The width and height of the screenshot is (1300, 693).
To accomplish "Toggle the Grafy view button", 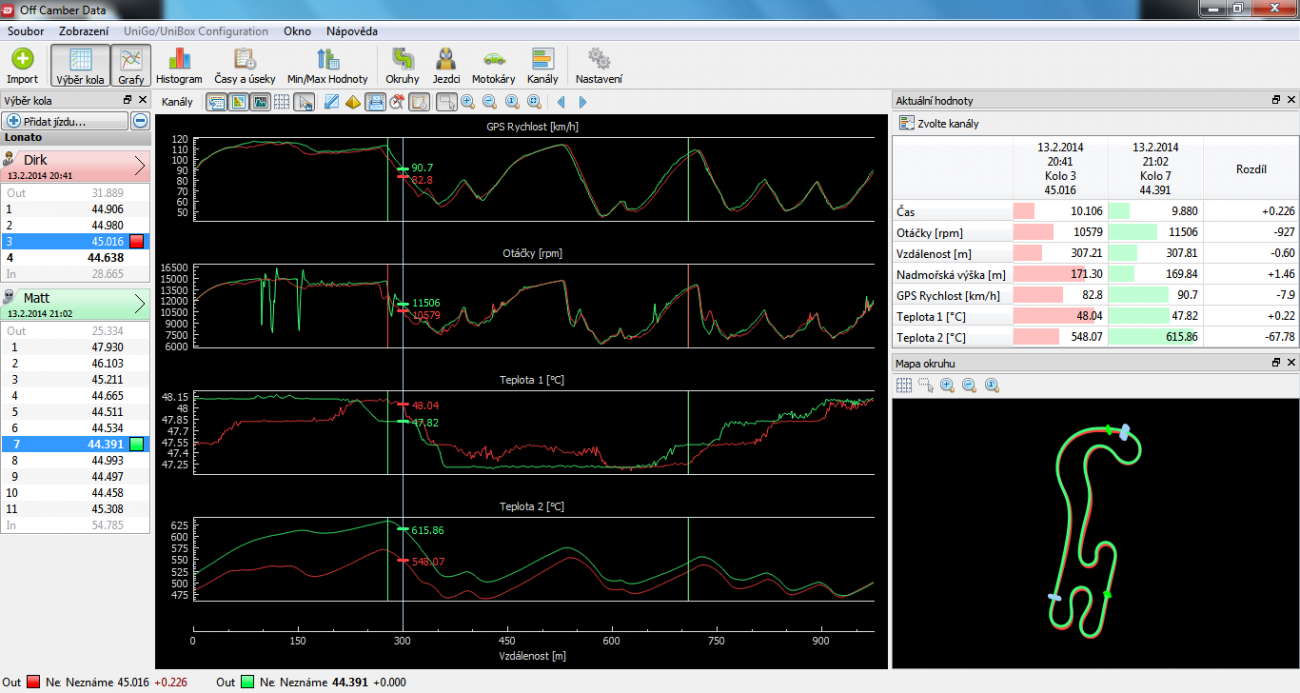I will (x=131, y=66).
